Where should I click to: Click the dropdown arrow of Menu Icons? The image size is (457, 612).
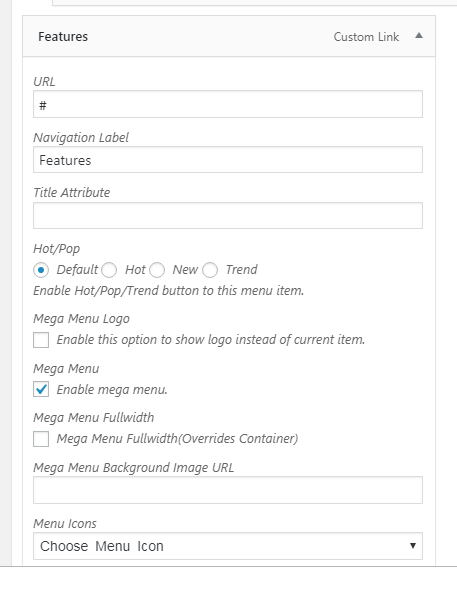(x=413, y=546)
